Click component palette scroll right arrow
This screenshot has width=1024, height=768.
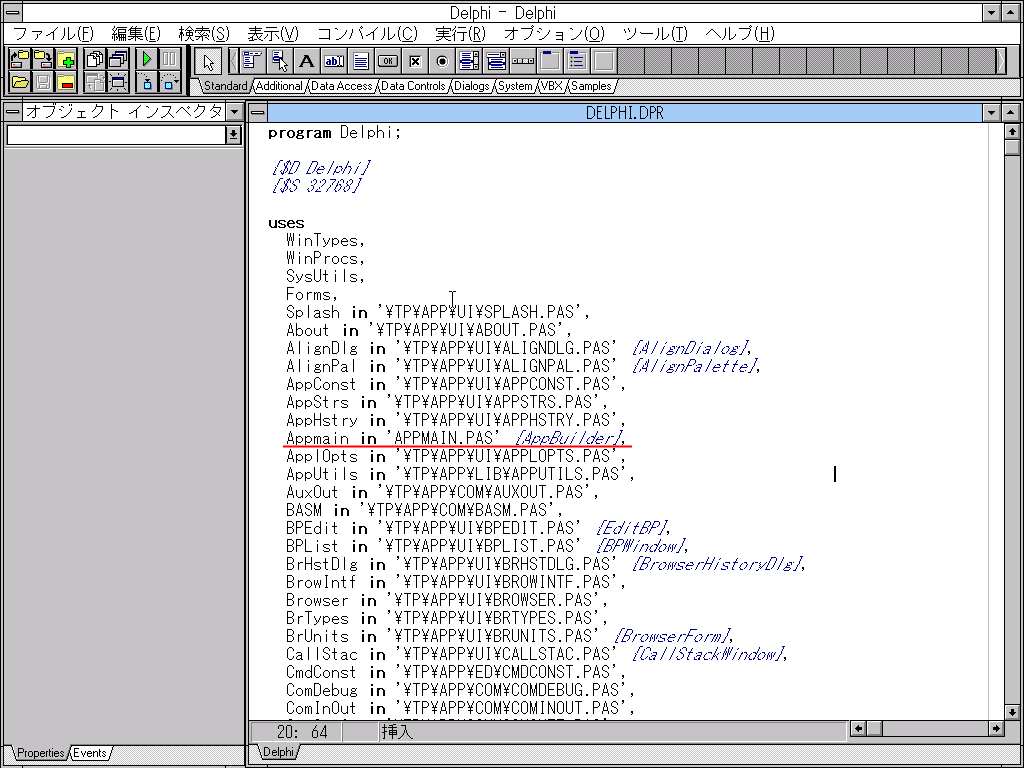[1001, 61]
